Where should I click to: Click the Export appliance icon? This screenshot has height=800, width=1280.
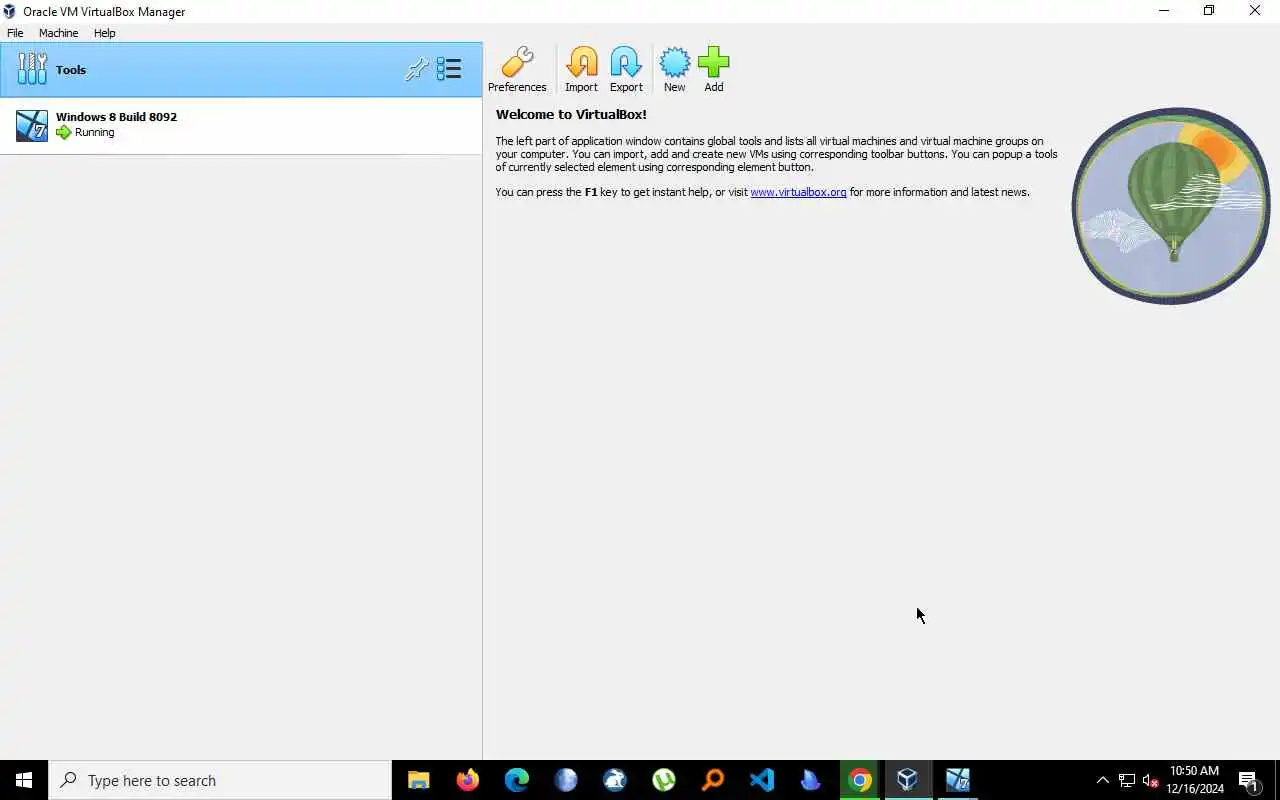(626, 70)
